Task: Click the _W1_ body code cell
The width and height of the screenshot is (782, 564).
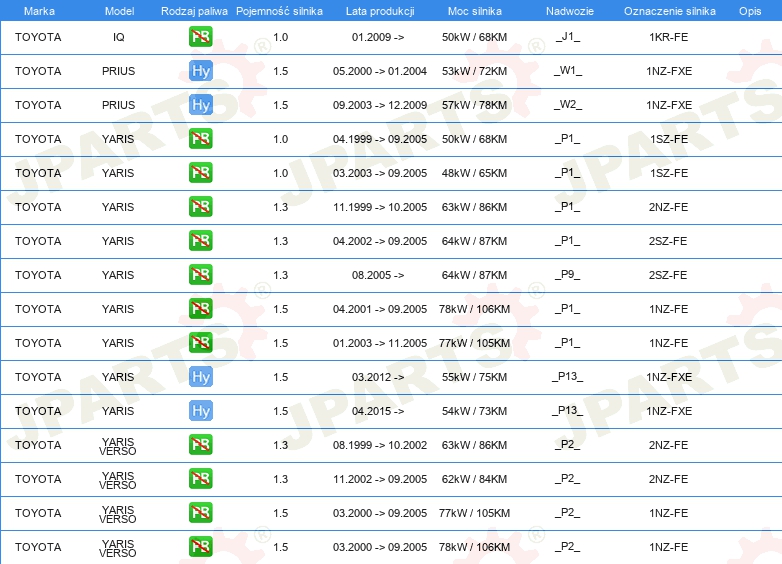Action: coord(568,71)
